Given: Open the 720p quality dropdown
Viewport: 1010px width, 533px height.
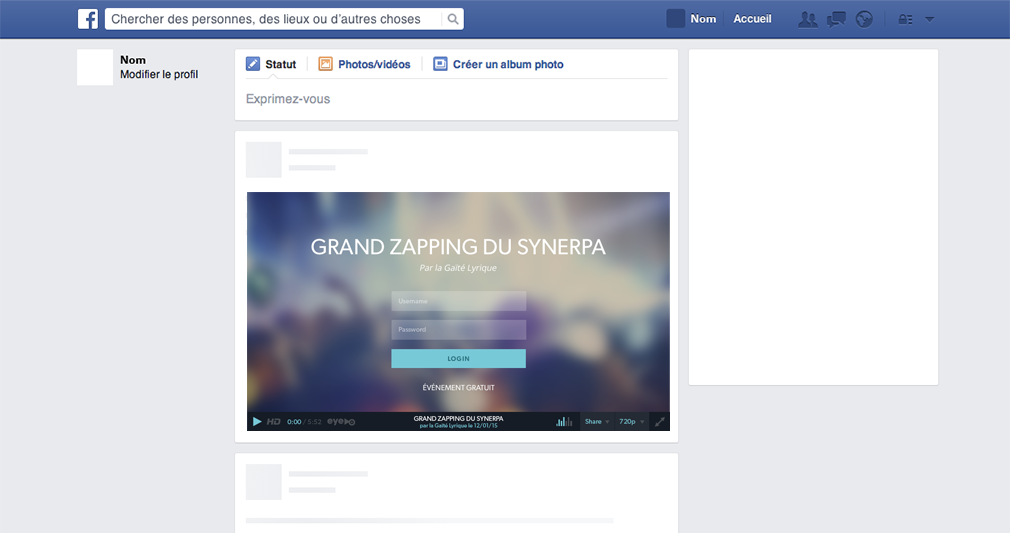Looking at the screenshot, I should coord(631,422).
